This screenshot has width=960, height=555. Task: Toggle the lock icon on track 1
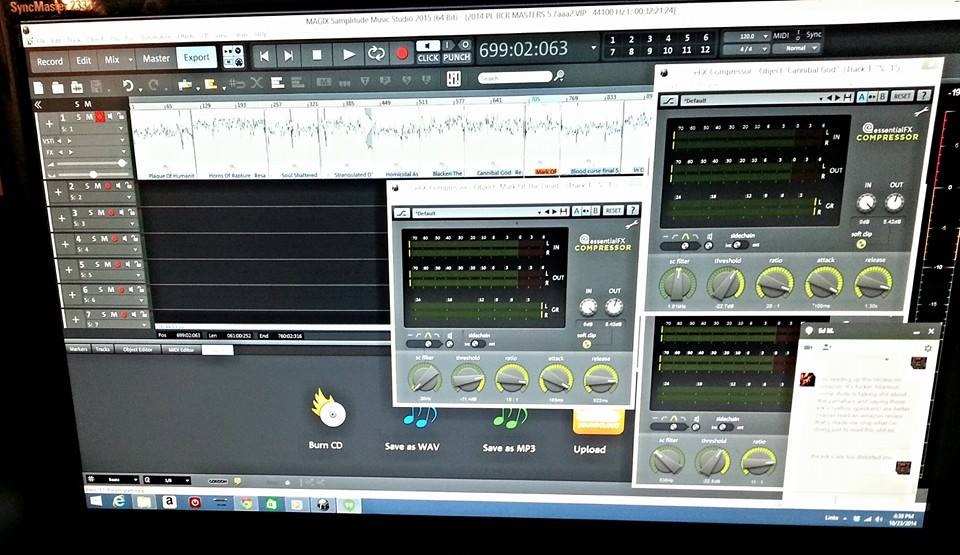point(121,116)
